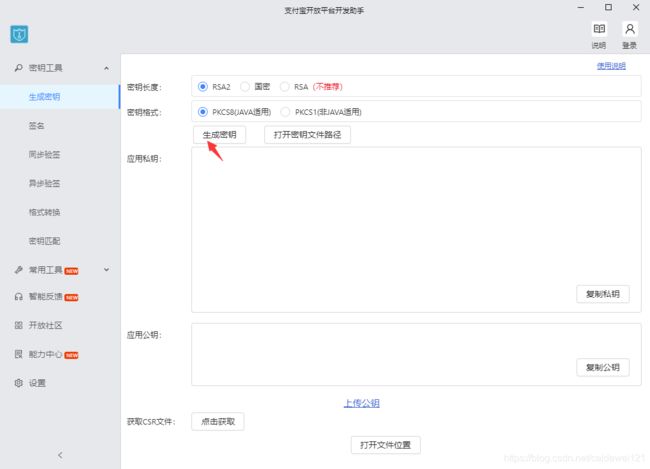Screen dimensions: 650x469
Task: Click the Alipay shield logo icon
Action: 19,34
